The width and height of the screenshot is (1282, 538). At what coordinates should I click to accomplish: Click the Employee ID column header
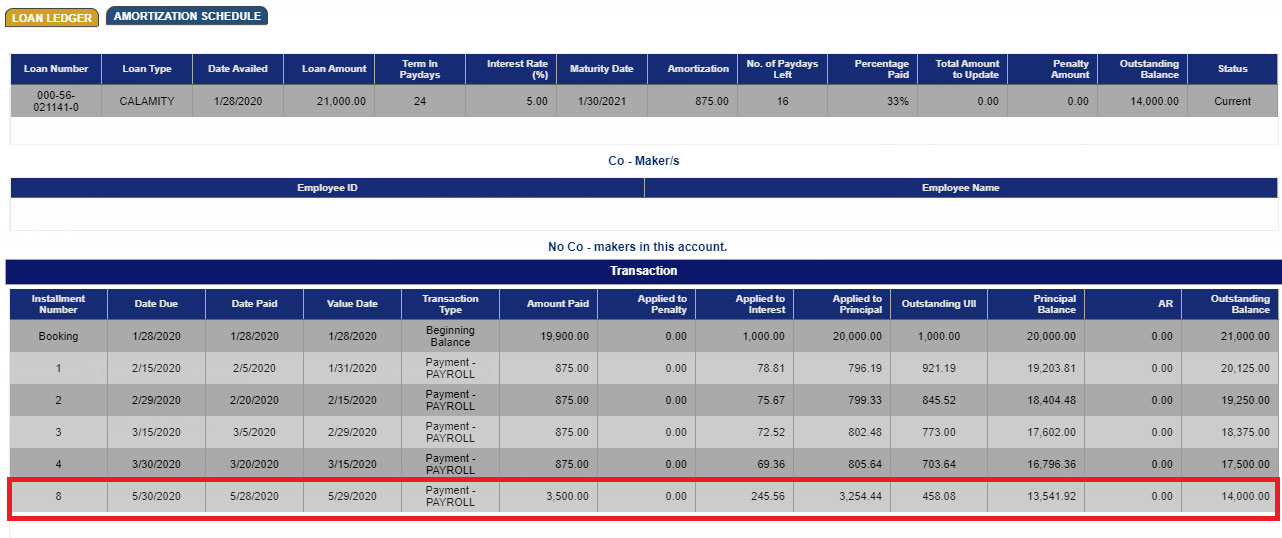[327, 188]
